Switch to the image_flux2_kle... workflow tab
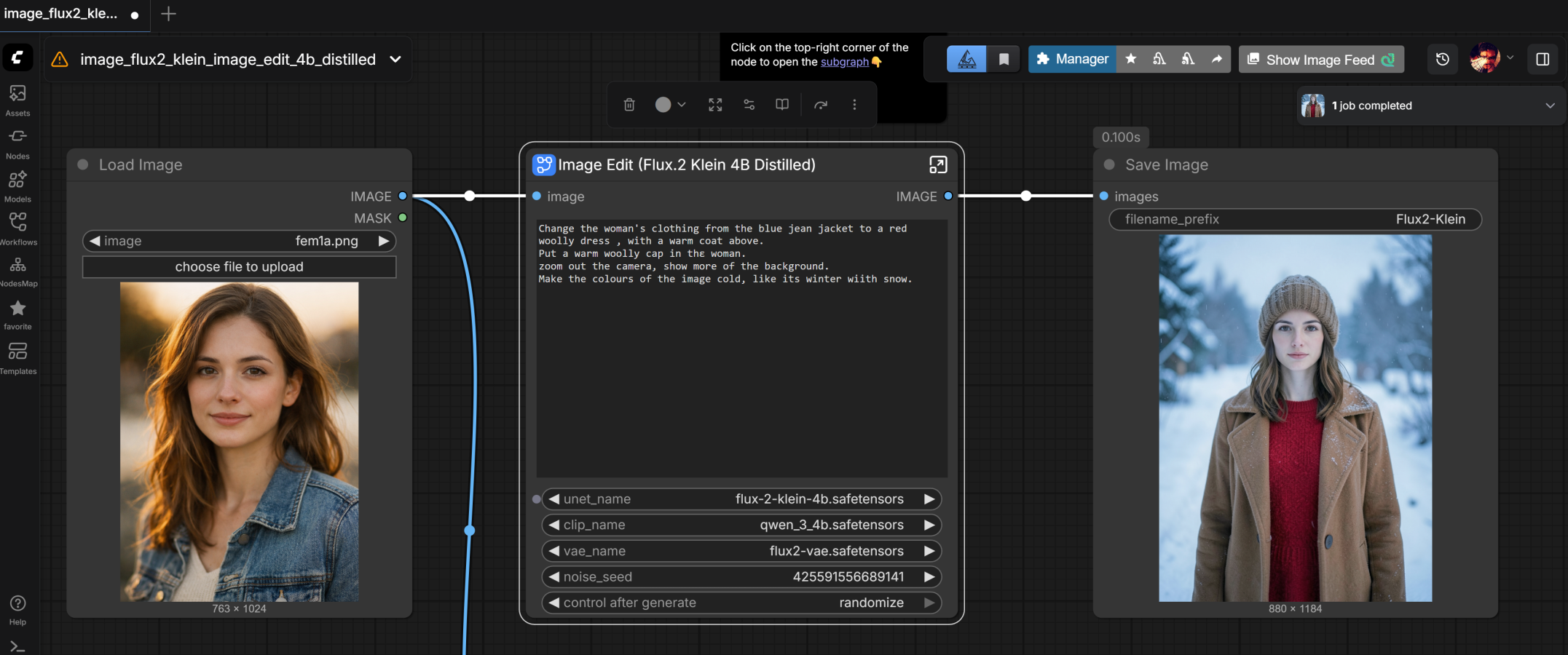1568x655 pixels. 62,14
